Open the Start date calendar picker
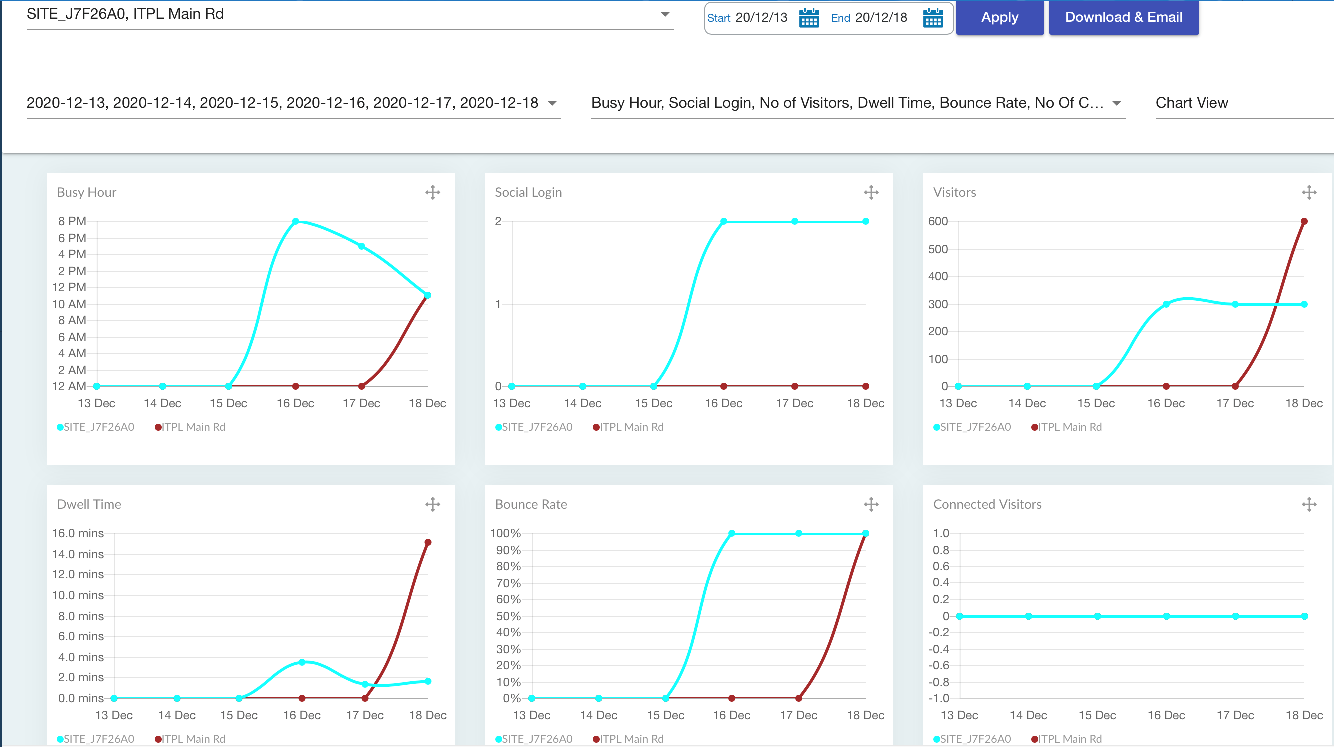 [x=809, y=18]
